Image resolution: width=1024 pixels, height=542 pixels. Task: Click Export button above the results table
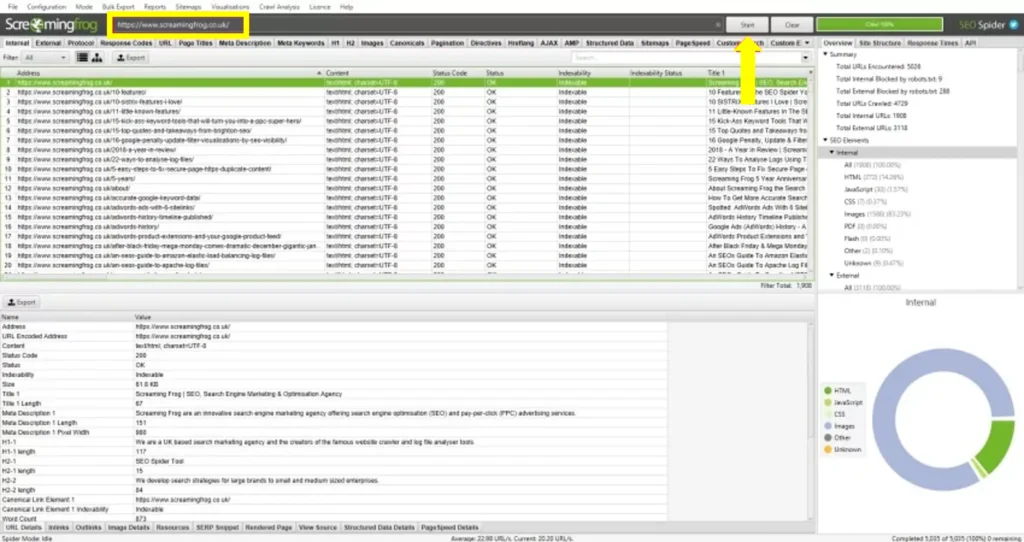click(132, 58)
